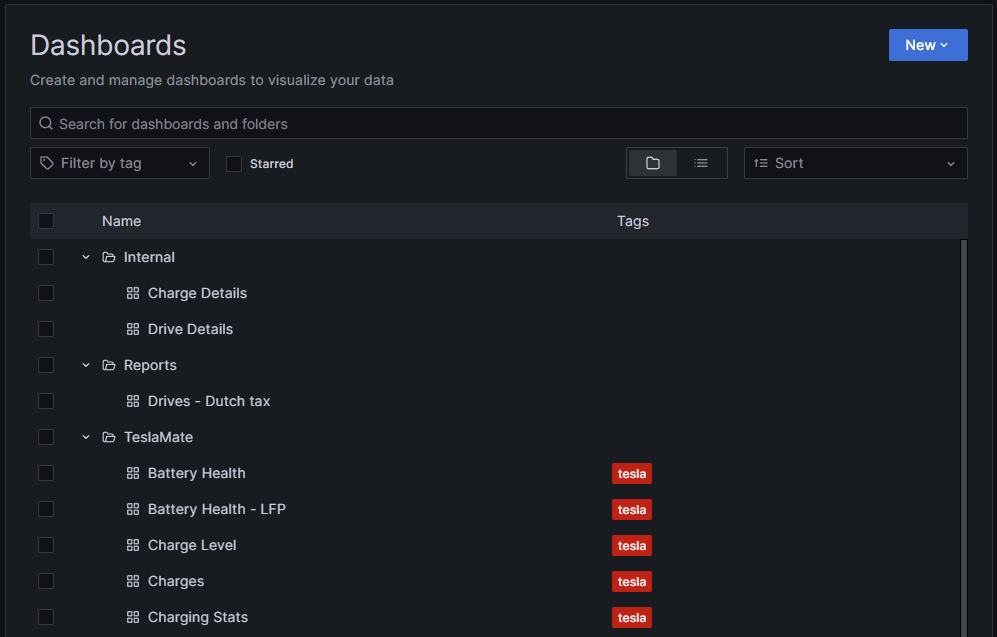Click the folder icon beside Reports

point(109,366)
